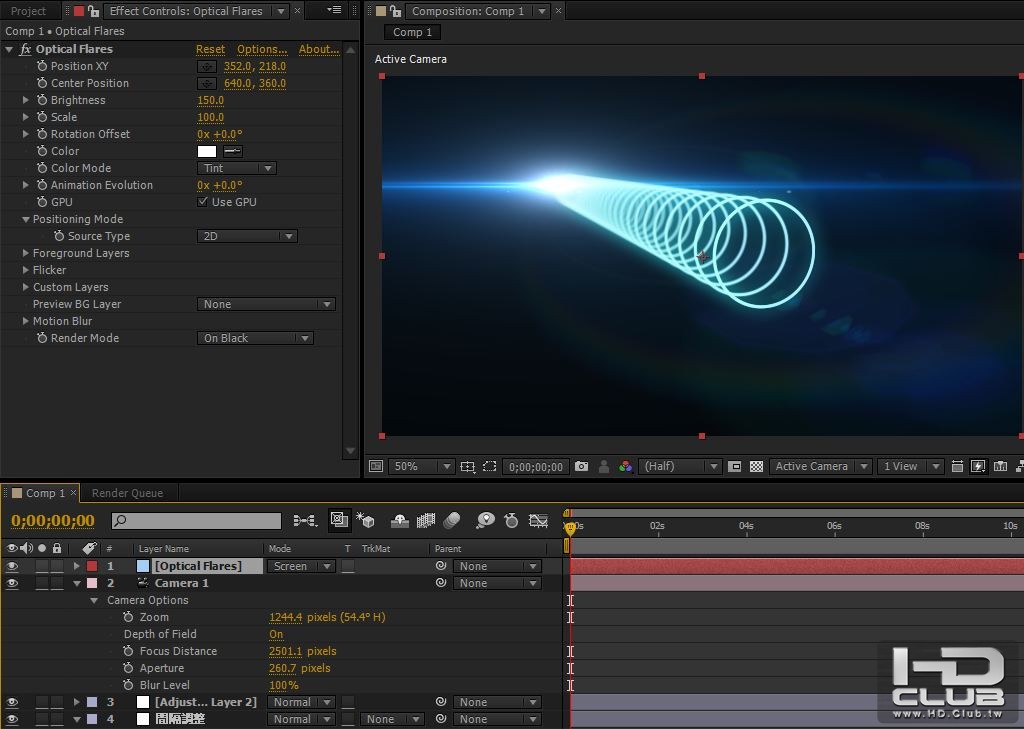The width and height of the screenshot is (1024, 729).
Task: Open the Graph Editor in timeline
Action: [539, 521]
